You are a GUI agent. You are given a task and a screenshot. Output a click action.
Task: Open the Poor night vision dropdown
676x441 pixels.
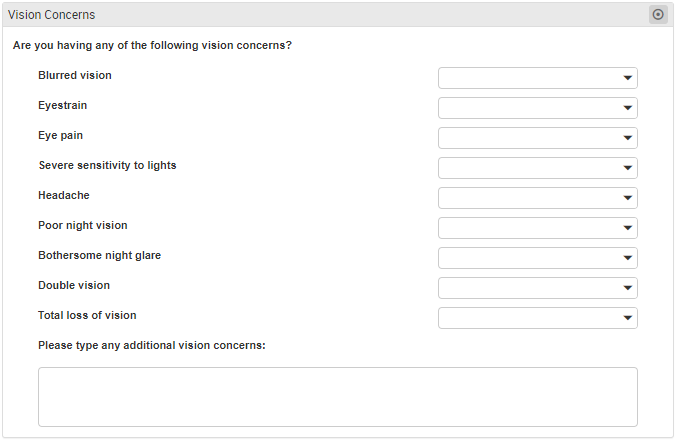coord(538,228)
